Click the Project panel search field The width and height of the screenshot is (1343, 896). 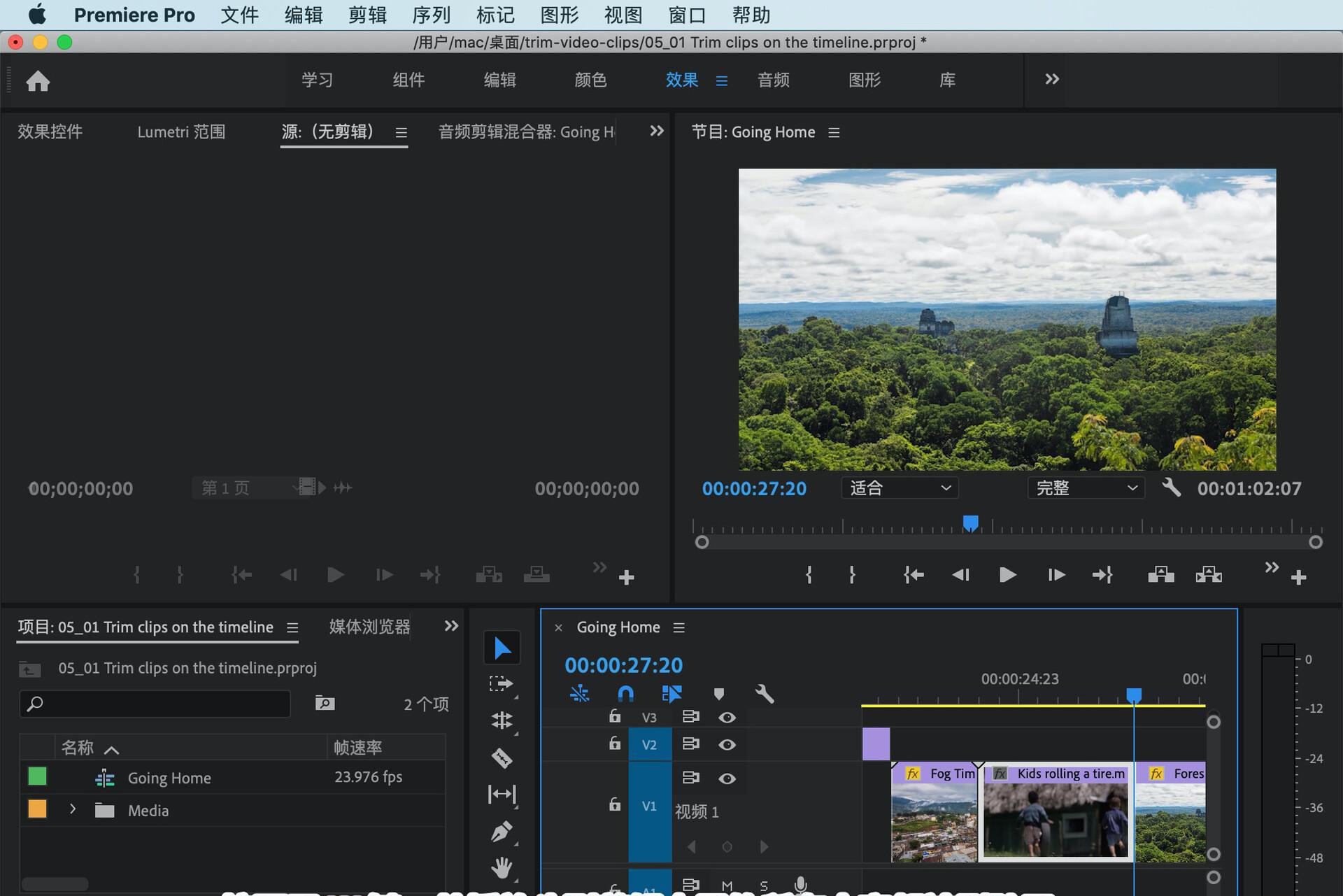click(x=155, y=704)
